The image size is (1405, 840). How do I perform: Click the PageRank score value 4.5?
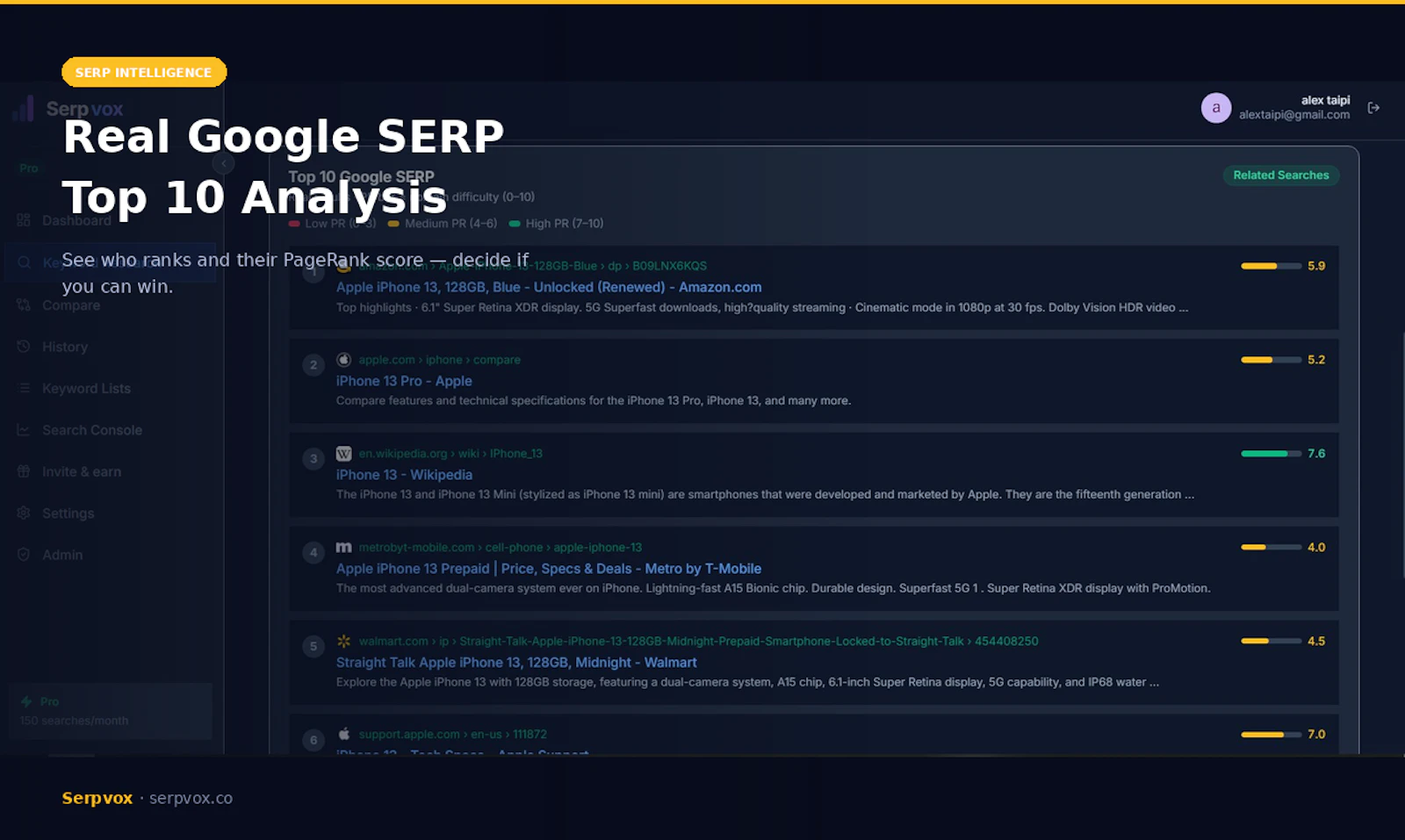click(1316, 642)
